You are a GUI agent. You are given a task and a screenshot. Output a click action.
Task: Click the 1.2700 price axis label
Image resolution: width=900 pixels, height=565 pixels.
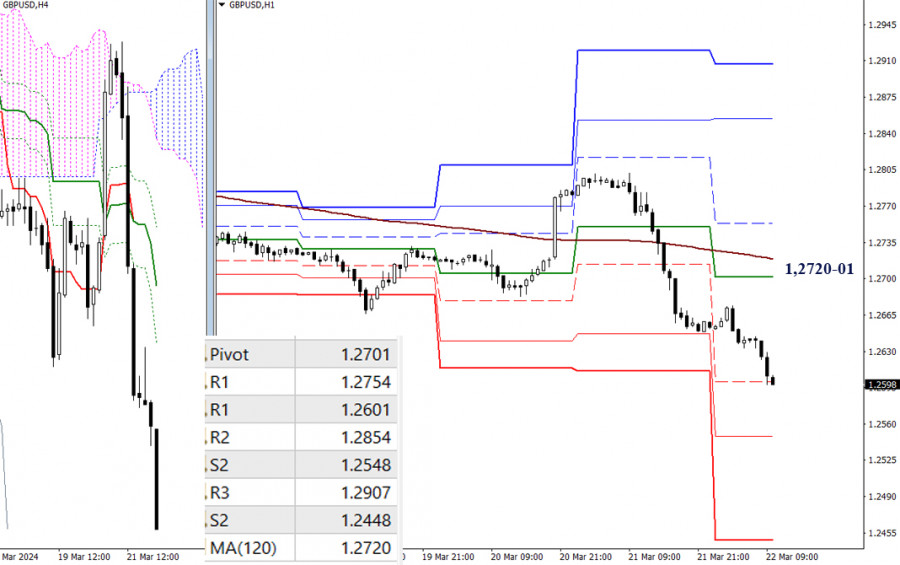pyautogui.click(x=883, y=279)
